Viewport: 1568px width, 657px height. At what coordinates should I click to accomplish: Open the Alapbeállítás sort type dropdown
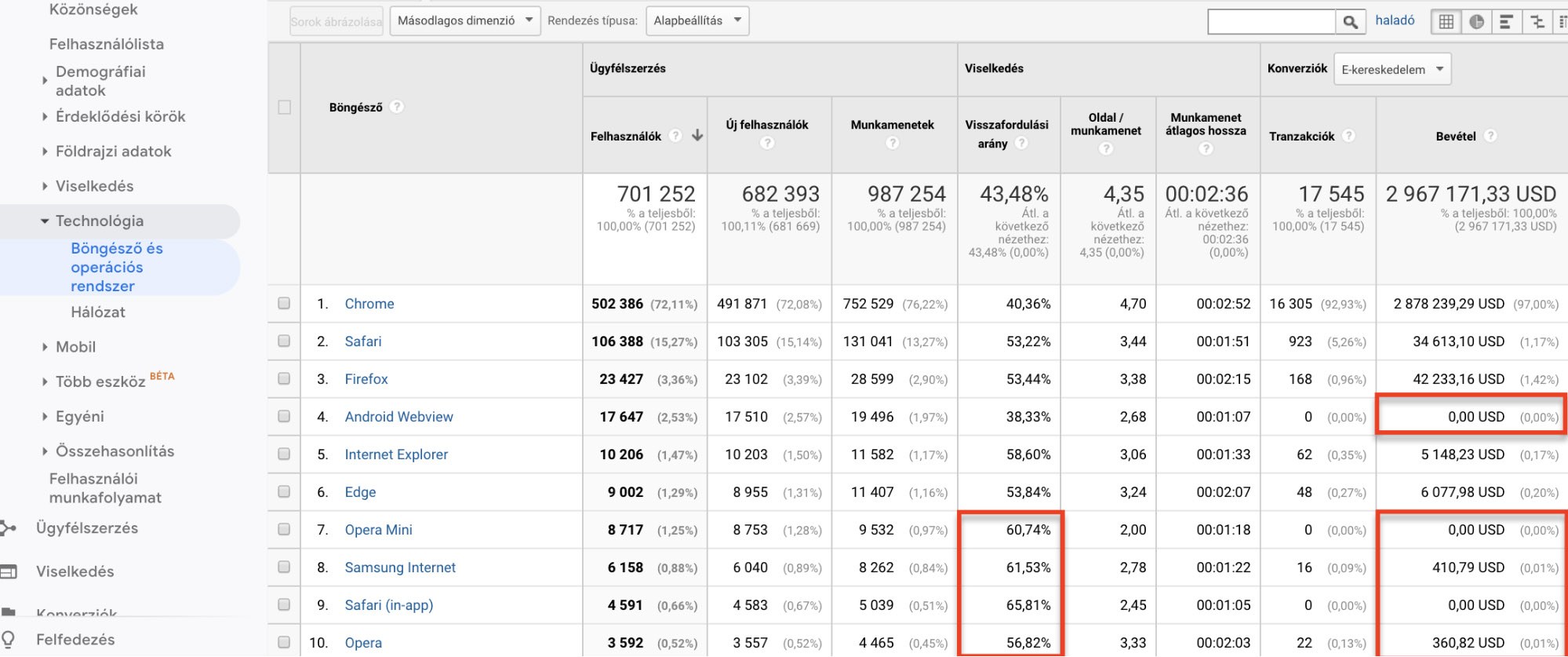(x=697, y=21)
